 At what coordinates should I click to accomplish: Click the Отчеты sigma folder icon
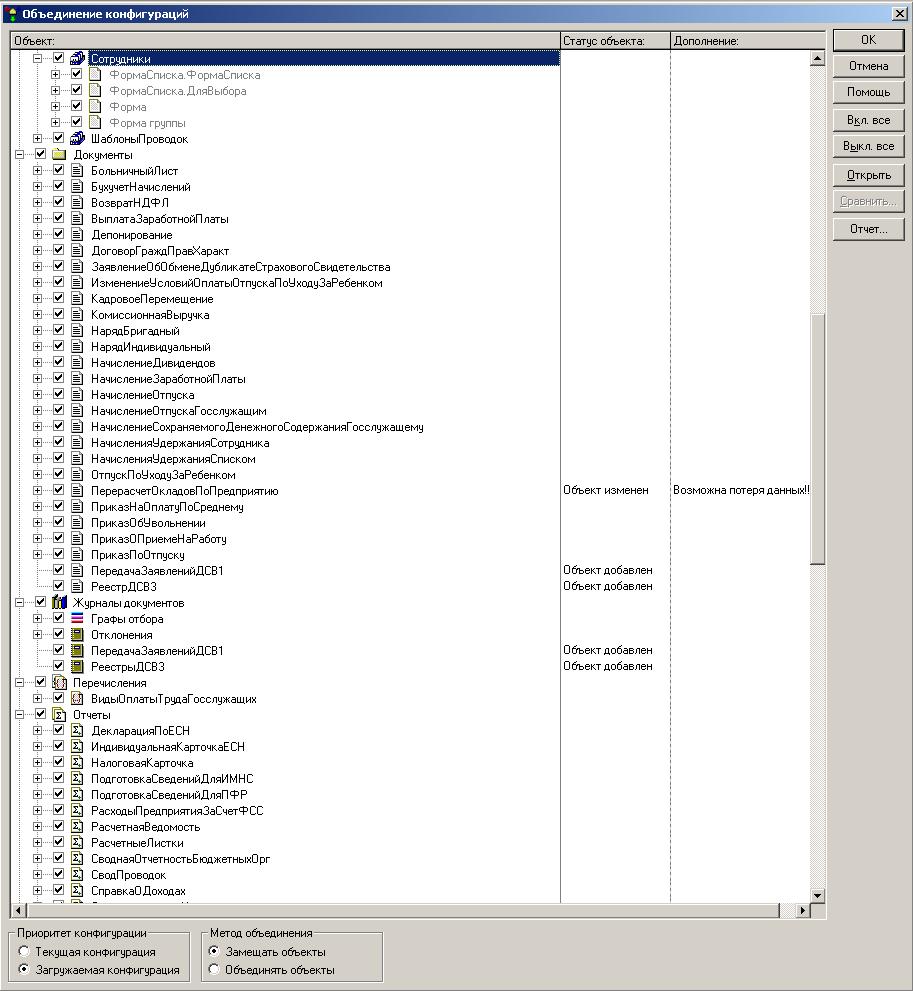pyautogui.click(x=59, y=715)
